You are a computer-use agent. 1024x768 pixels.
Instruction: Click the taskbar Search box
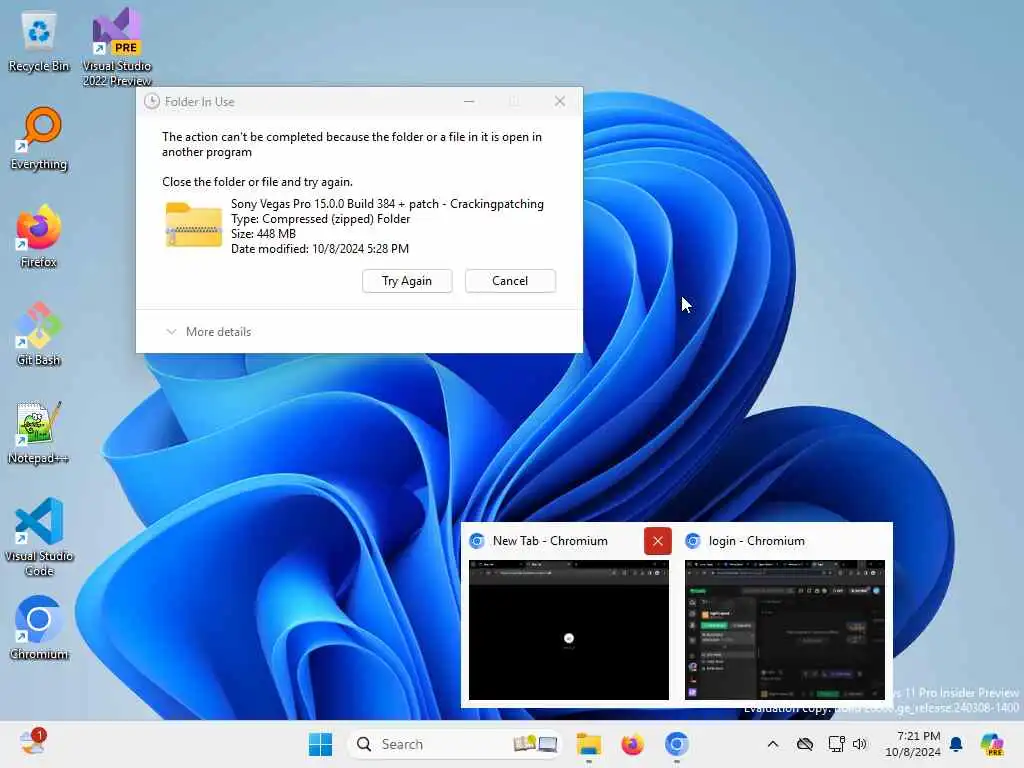coord(455,744)
